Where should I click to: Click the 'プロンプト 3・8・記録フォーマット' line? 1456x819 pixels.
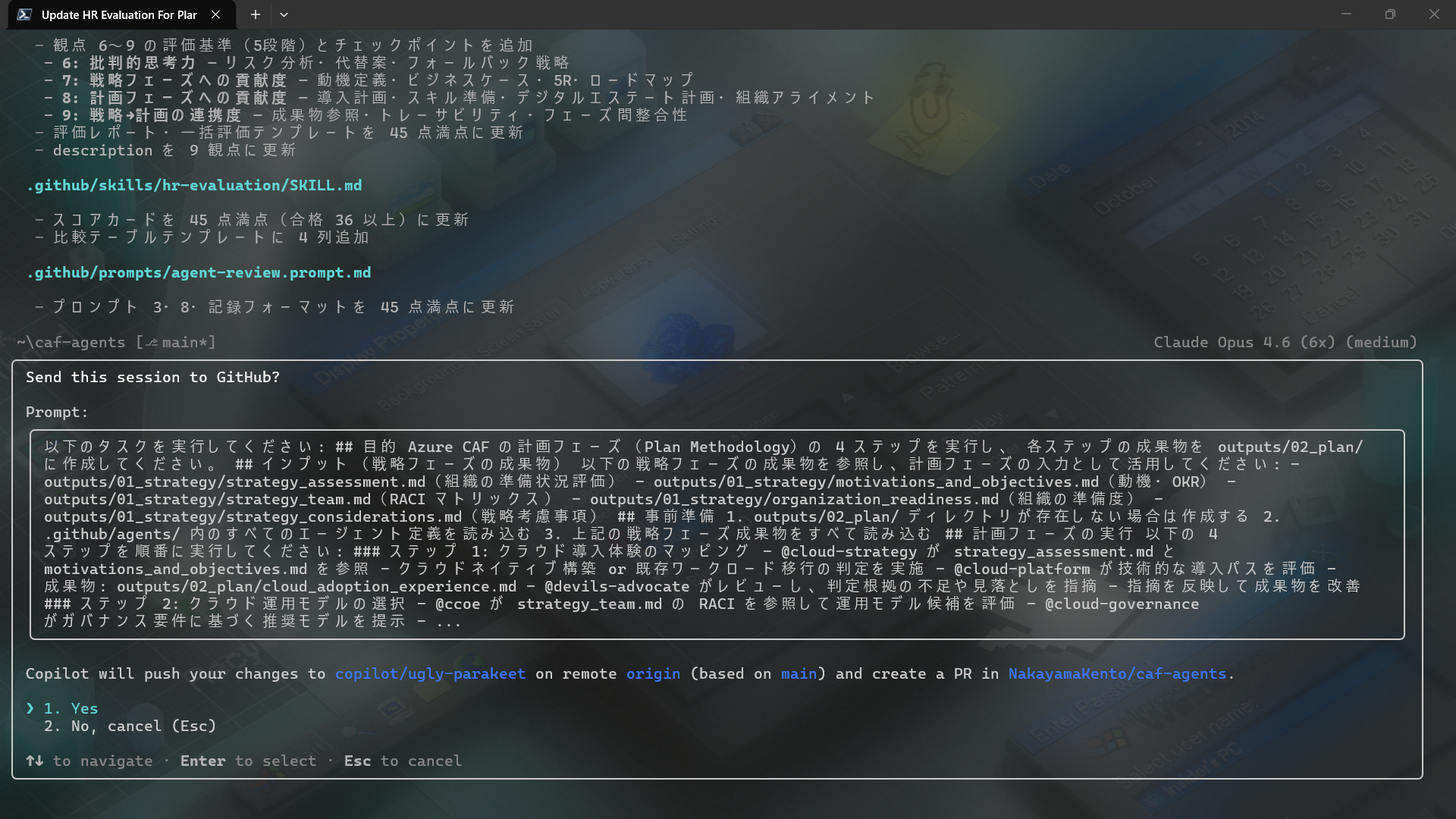click(275, 307)
